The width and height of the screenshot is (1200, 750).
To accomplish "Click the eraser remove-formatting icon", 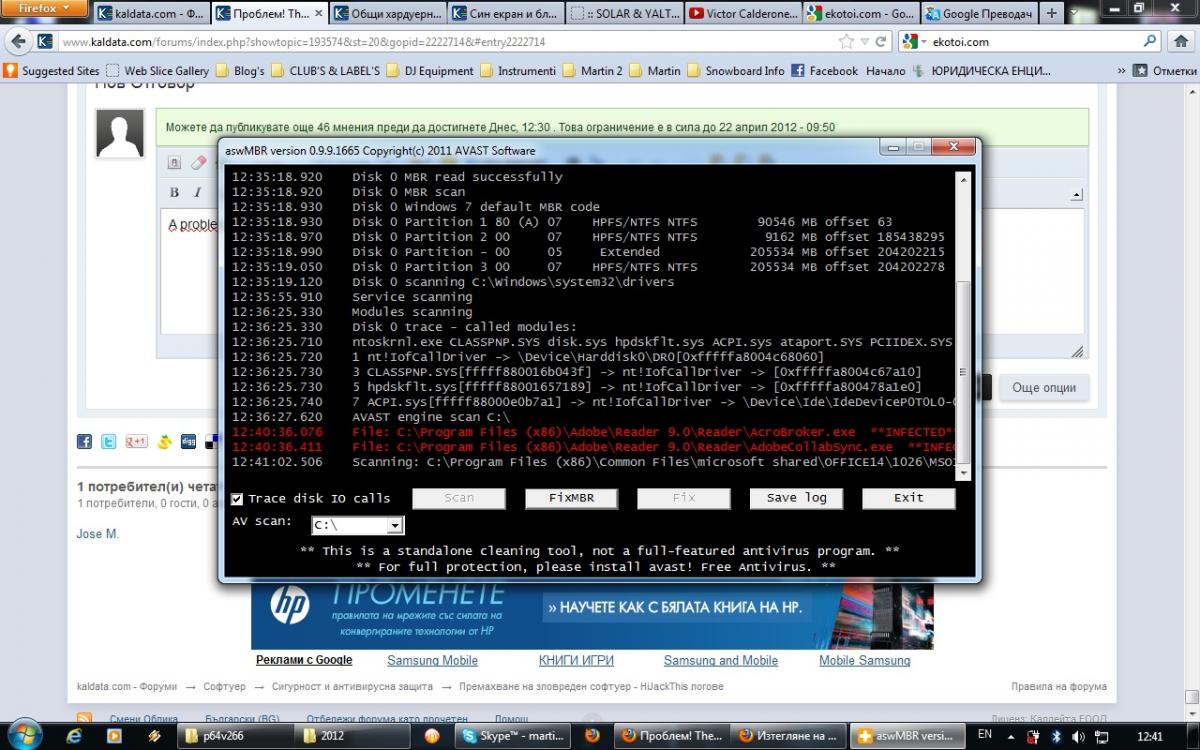I will (198, 162).
